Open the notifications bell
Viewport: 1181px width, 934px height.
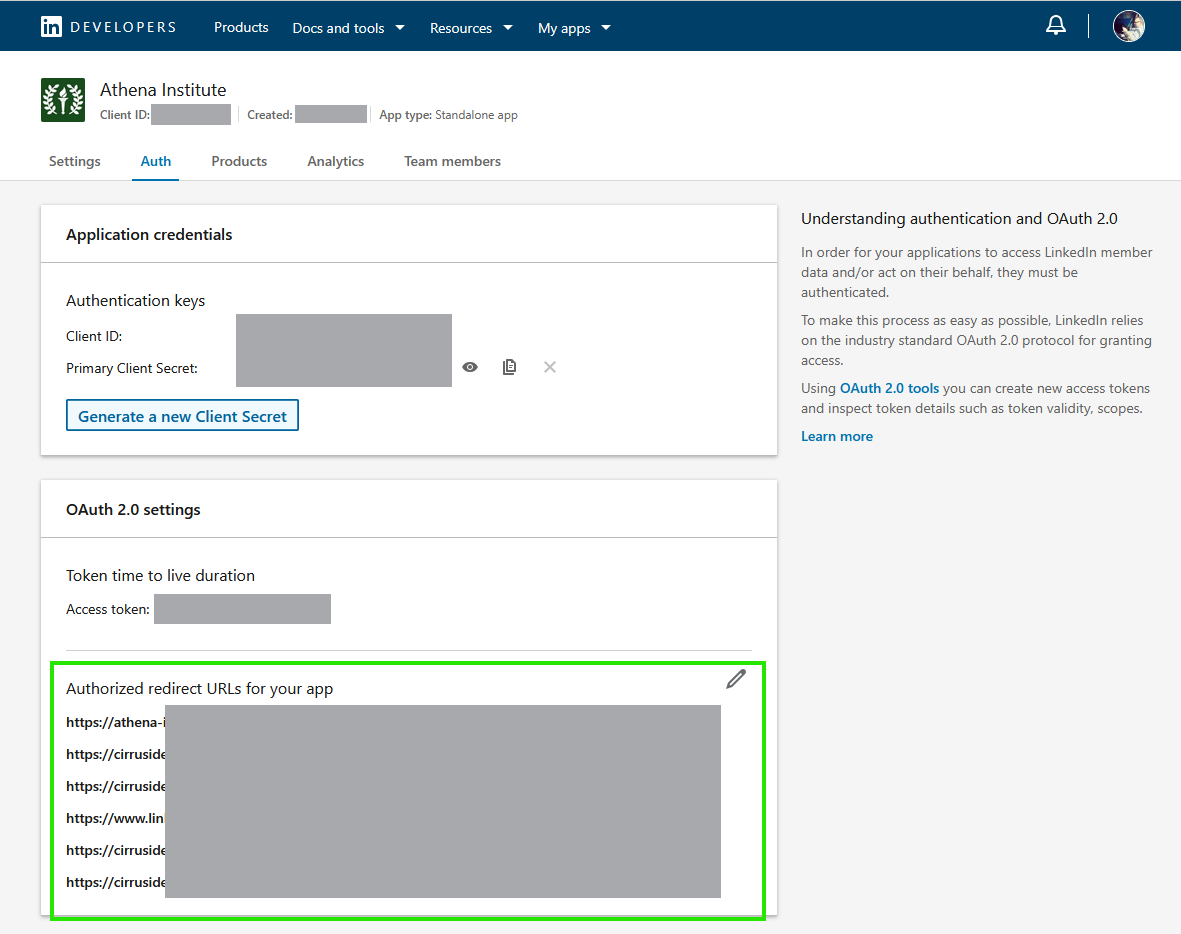tap(1055, 26)
